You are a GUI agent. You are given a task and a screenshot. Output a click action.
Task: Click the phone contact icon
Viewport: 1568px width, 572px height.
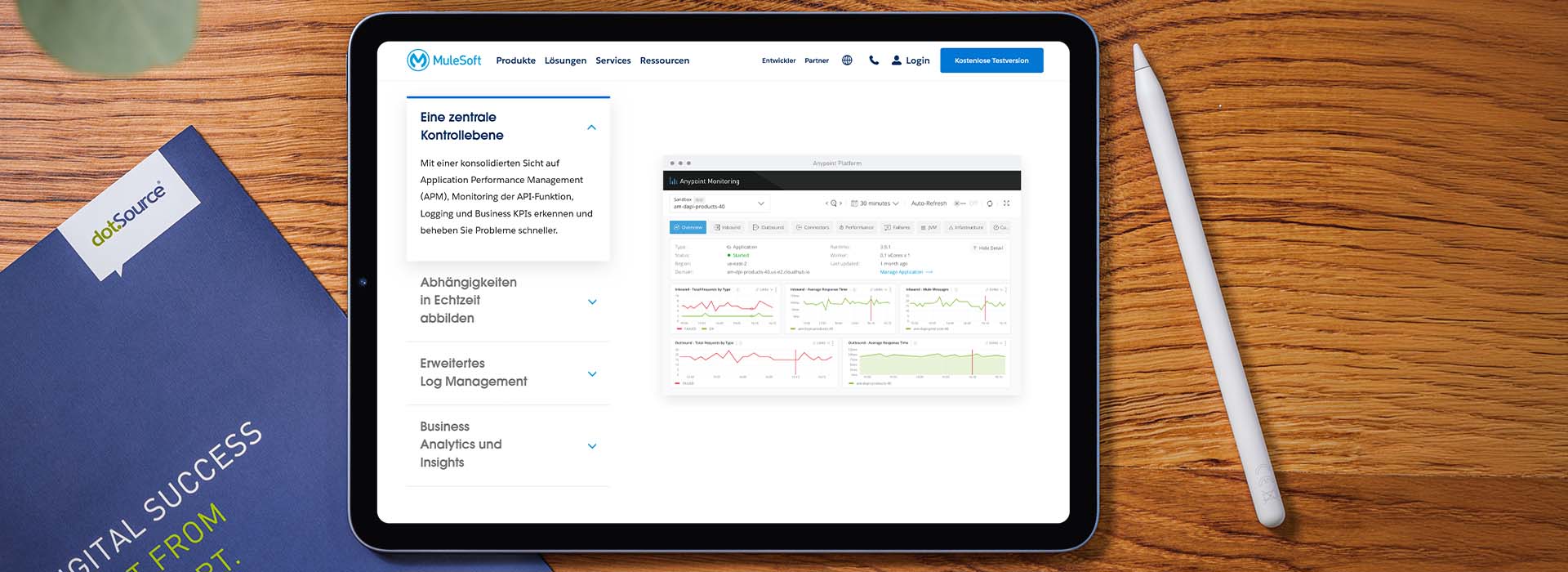tap(874, 60)
